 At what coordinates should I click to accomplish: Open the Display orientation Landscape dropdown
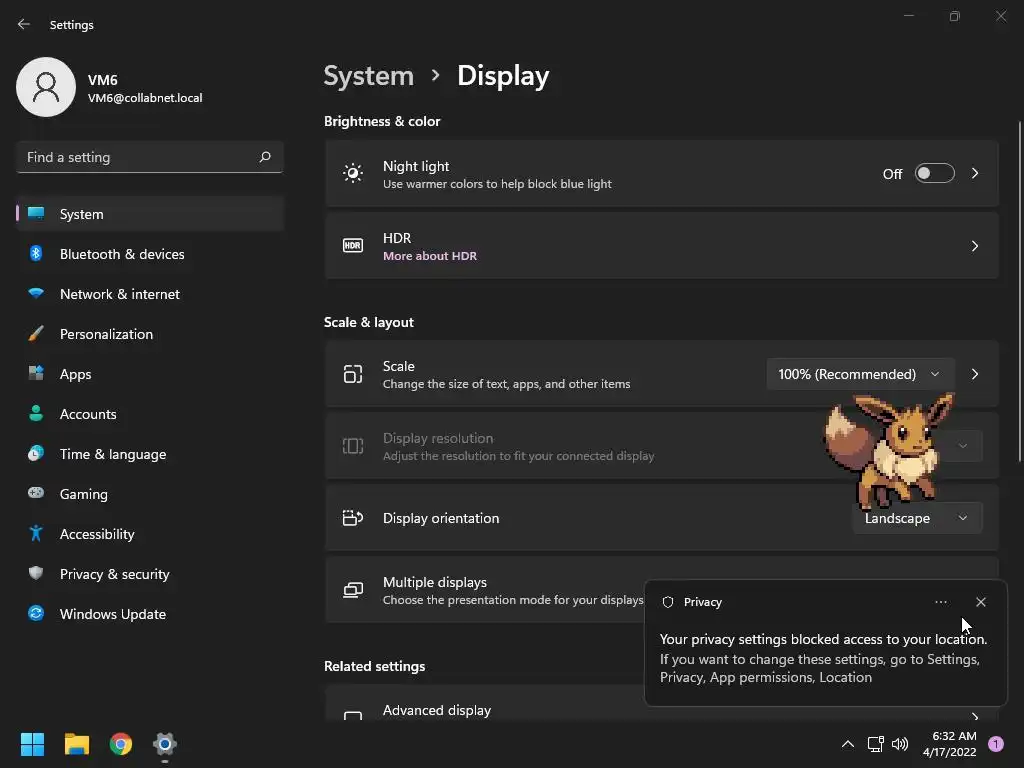pos(916,518)
